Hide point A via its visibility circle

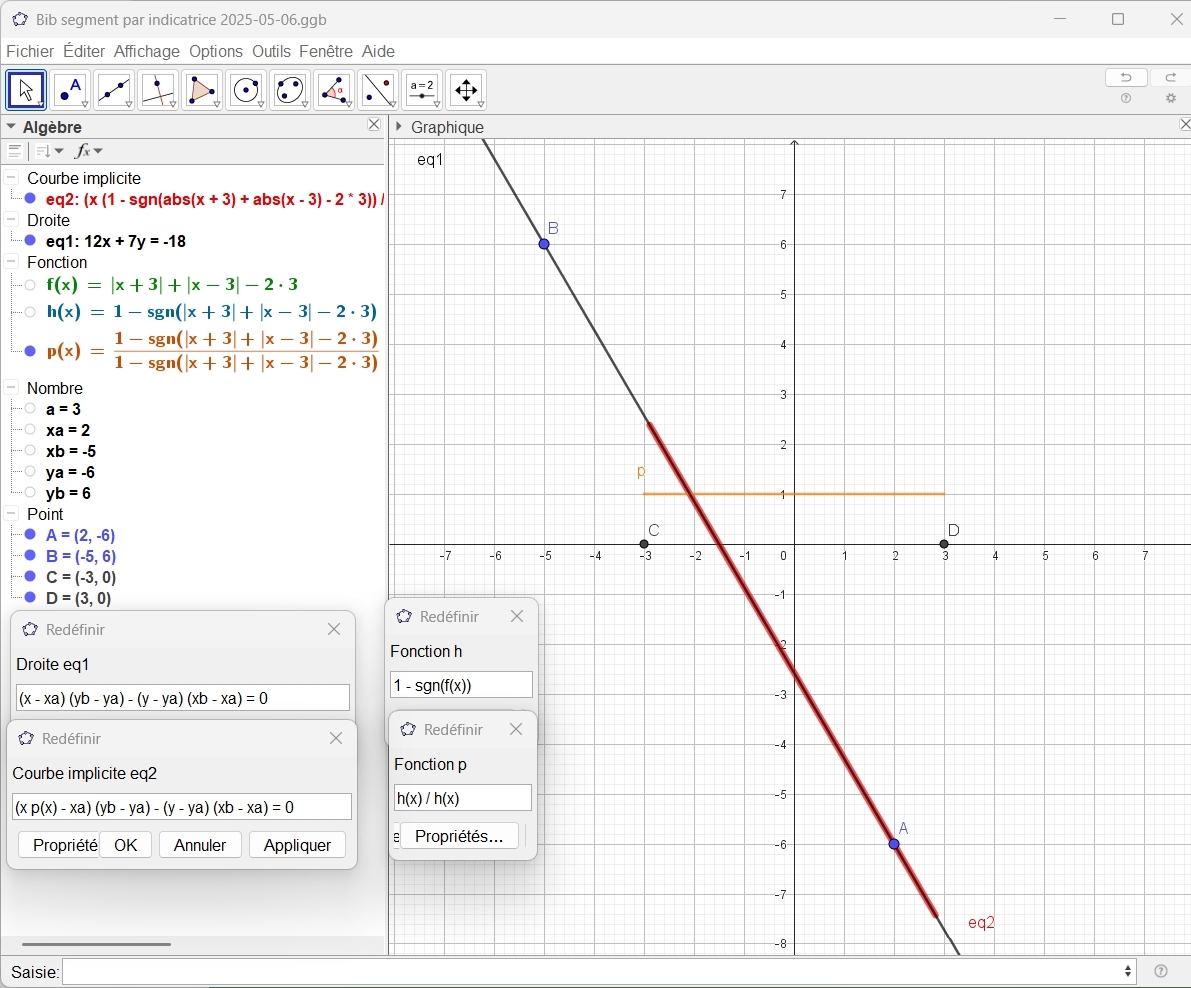[30, 536]
